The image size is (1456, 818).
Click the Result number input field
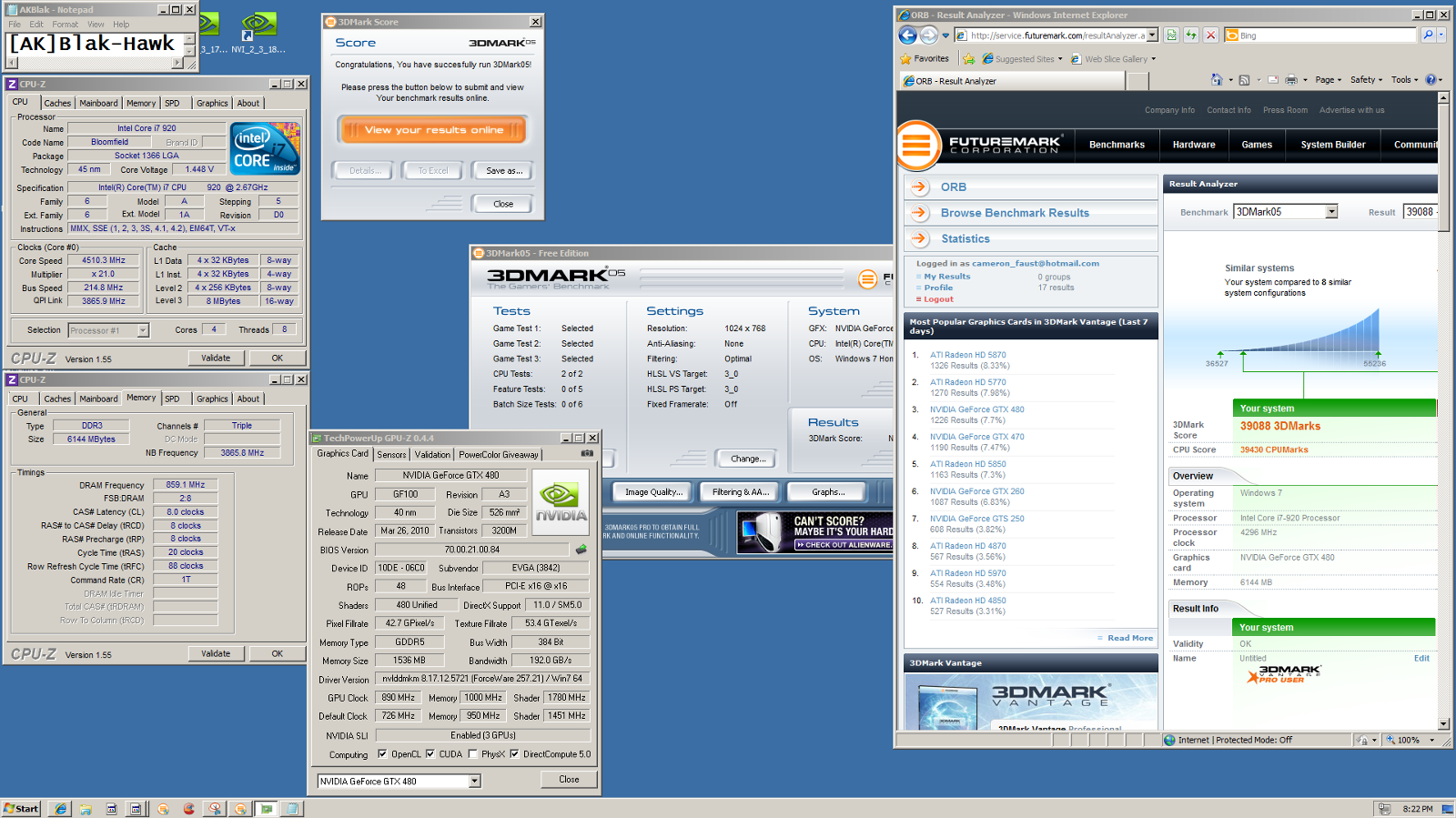click(1420, 211)
